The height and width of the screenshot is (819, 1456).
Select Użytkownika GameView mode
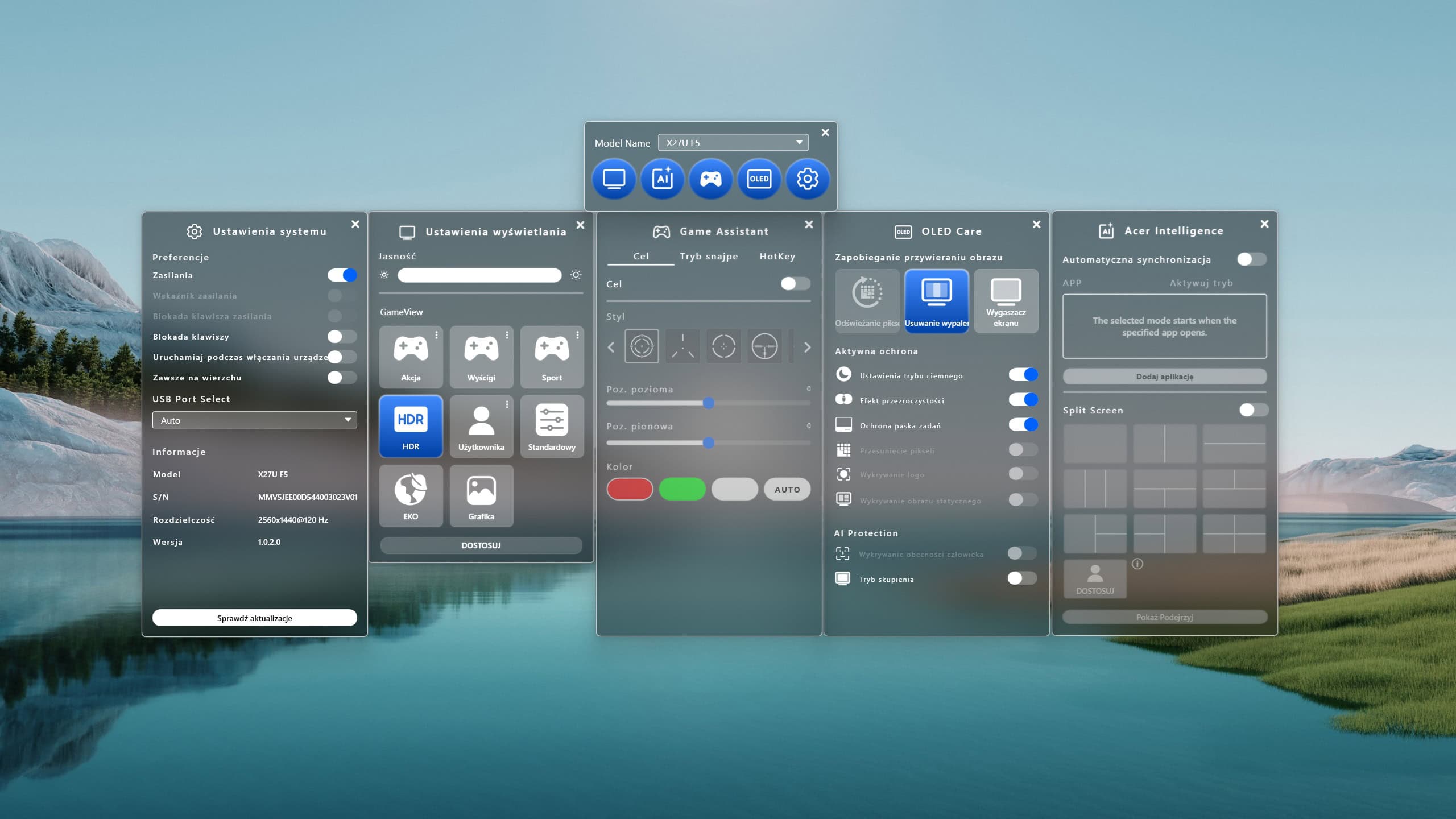click(481, 427)
